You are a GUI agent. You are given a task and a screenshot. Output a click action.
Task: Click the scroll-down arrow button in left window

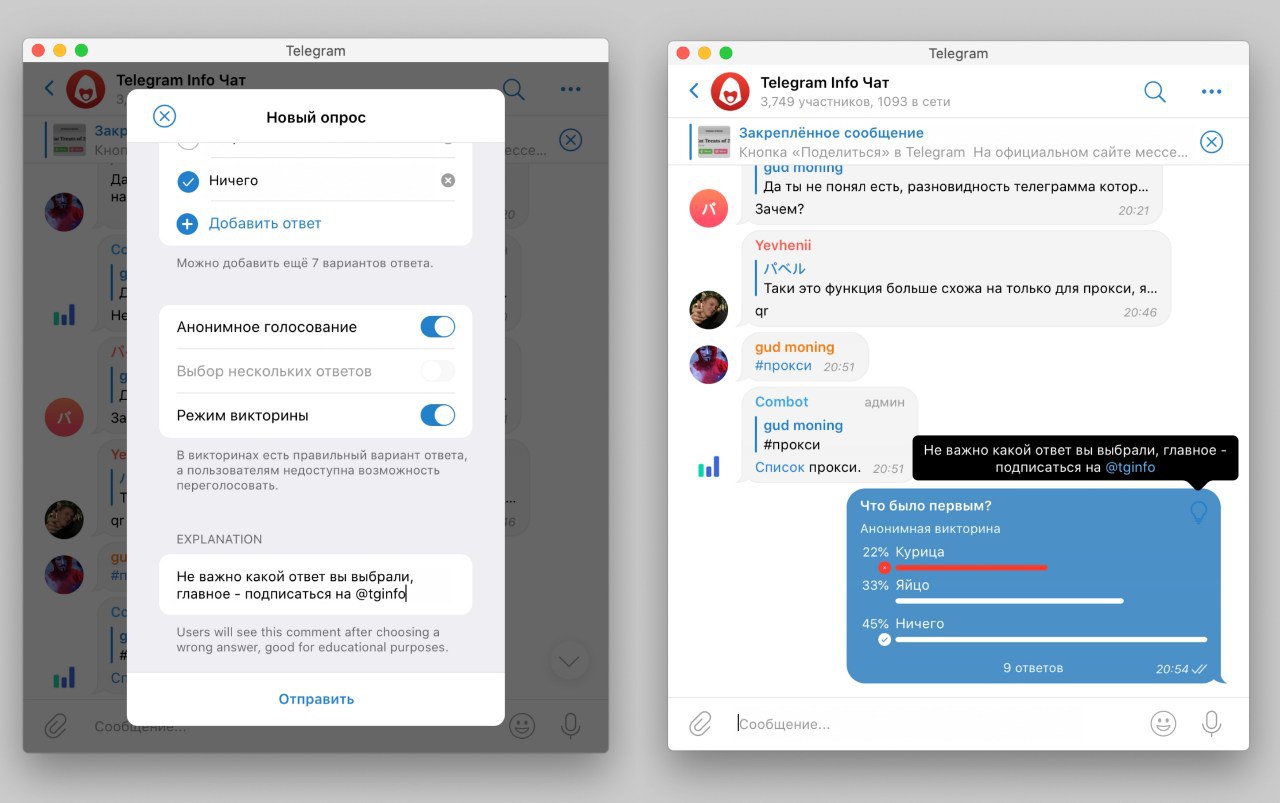pos(570,661)
